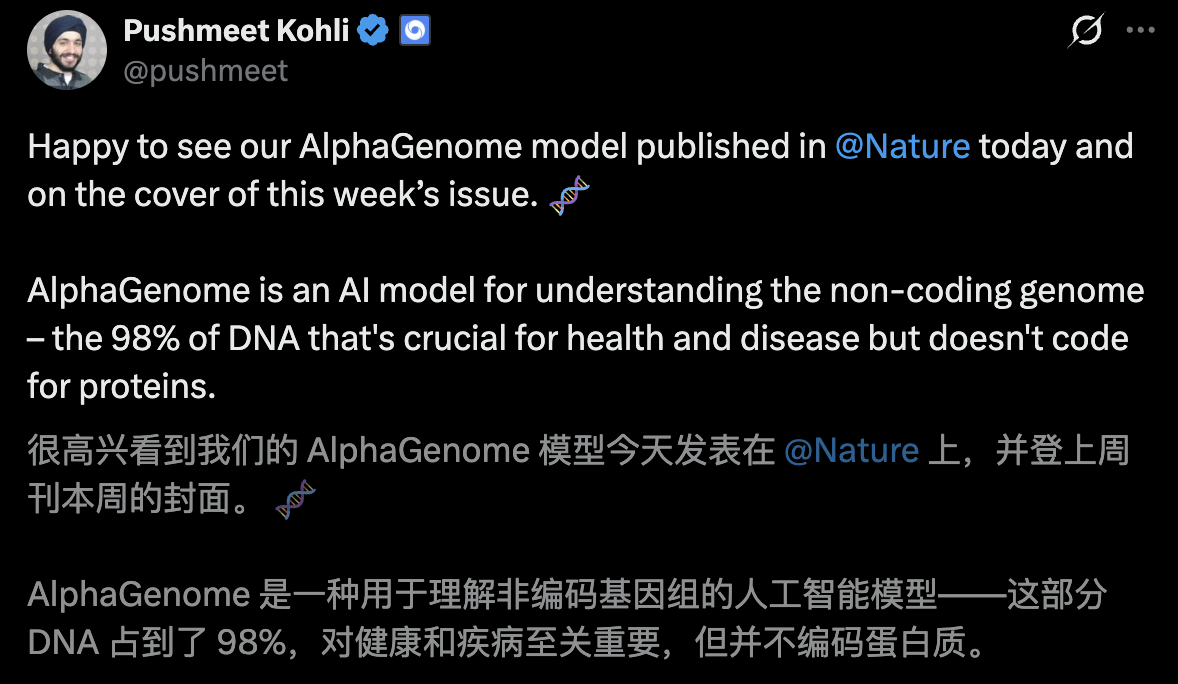
Task: Open profile by clicking Pushmeet Kohli's name
Action: [x=235, y=30]
